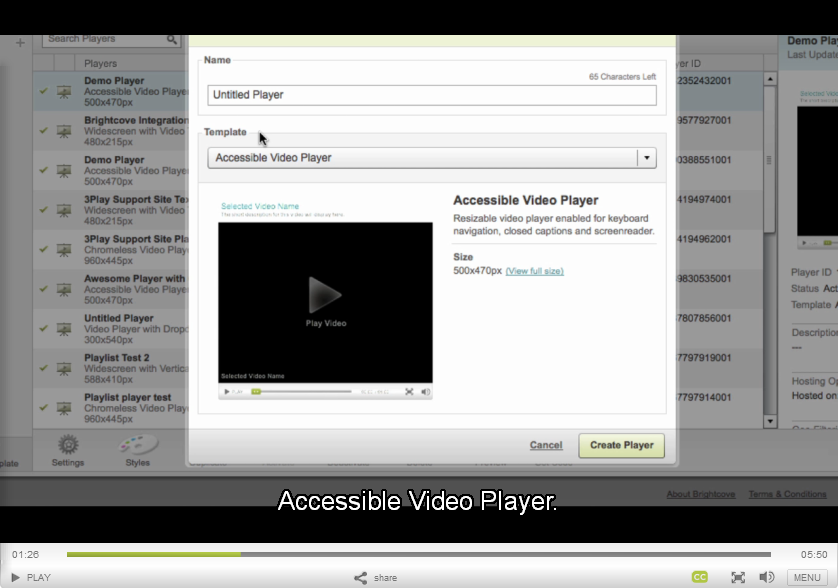839x588 pixels.
Task: Toggle closed captions with CC button
Action: coord(699,577)
